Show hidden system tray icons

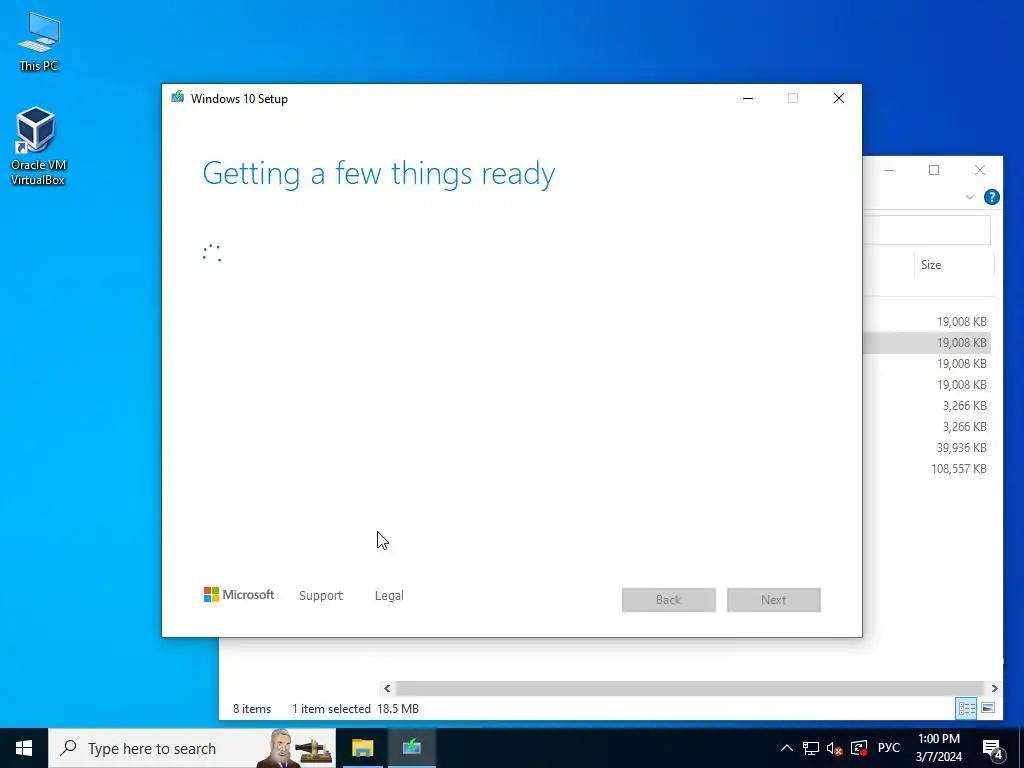(787, 748)
